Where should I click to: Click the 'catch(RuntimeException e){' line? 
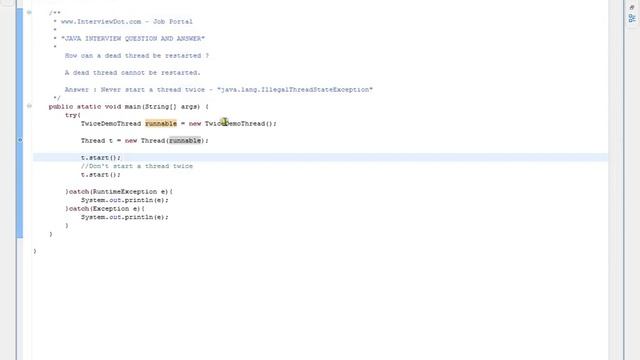pos(119,191)
